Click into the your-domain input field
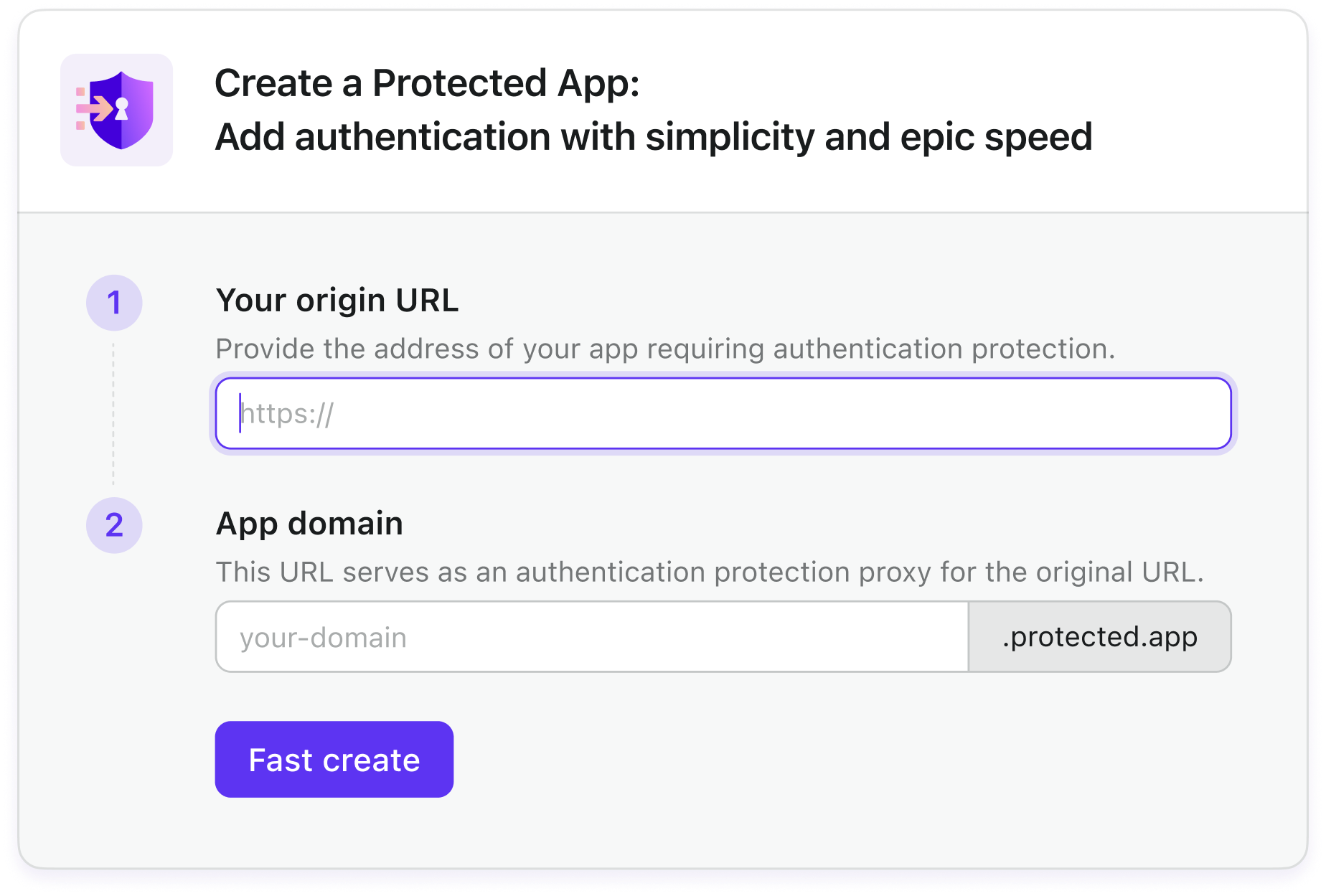This screenshot has width=1326, height=896. [x=592, y=637]
